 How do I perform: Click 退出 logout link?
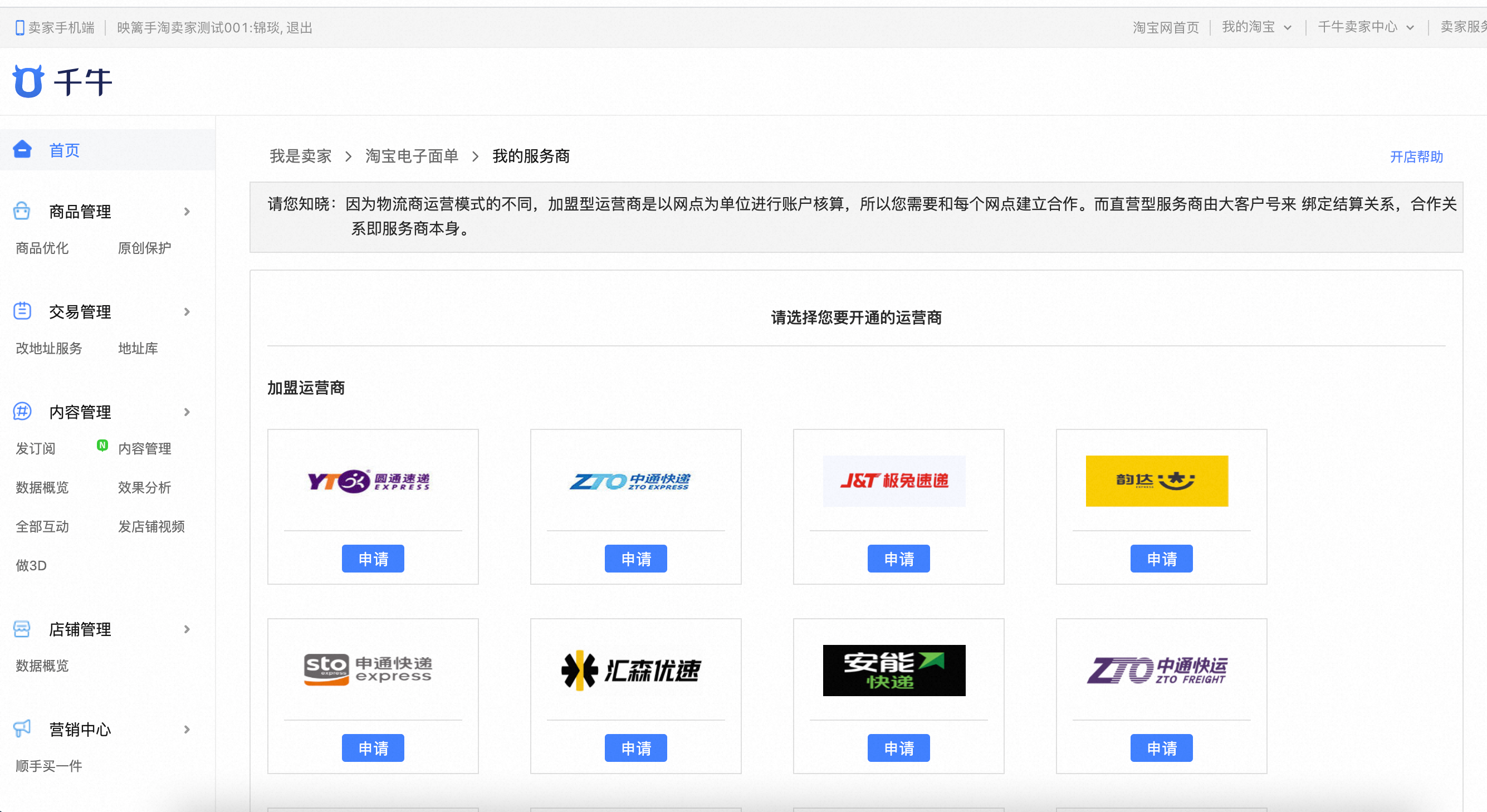(x=299, y=28)
